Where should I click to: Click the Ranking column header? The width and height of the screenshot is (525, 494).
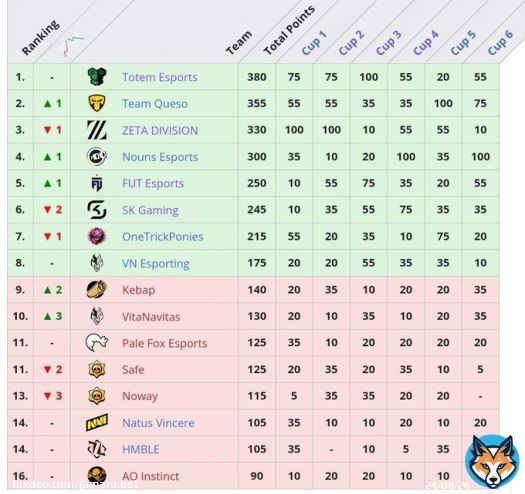(41, 38)
